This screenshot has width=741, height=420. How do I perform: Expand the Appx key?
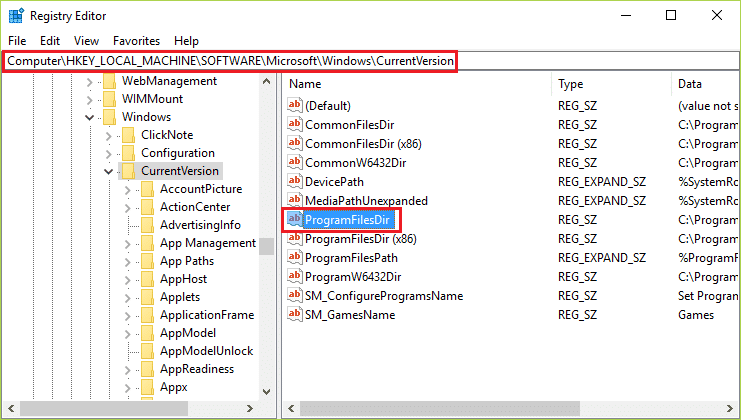point(127,388)
